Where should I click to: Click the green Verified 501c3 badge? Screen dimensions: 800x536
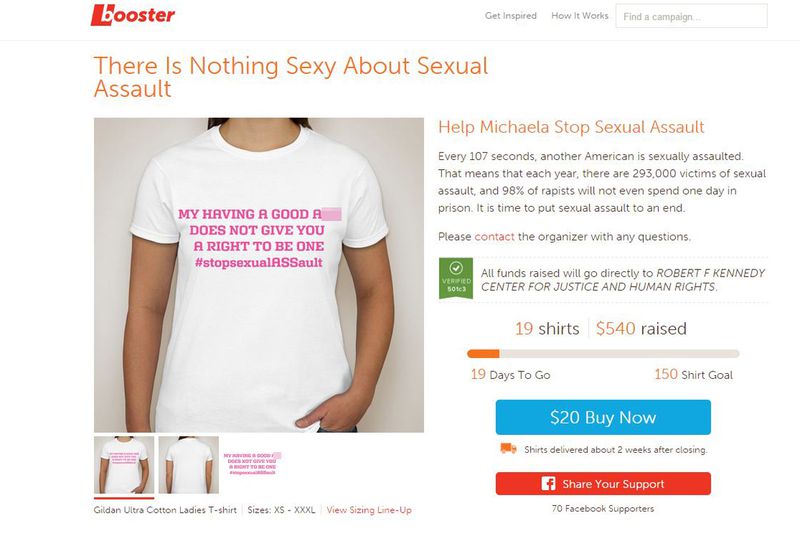[456, 278]
